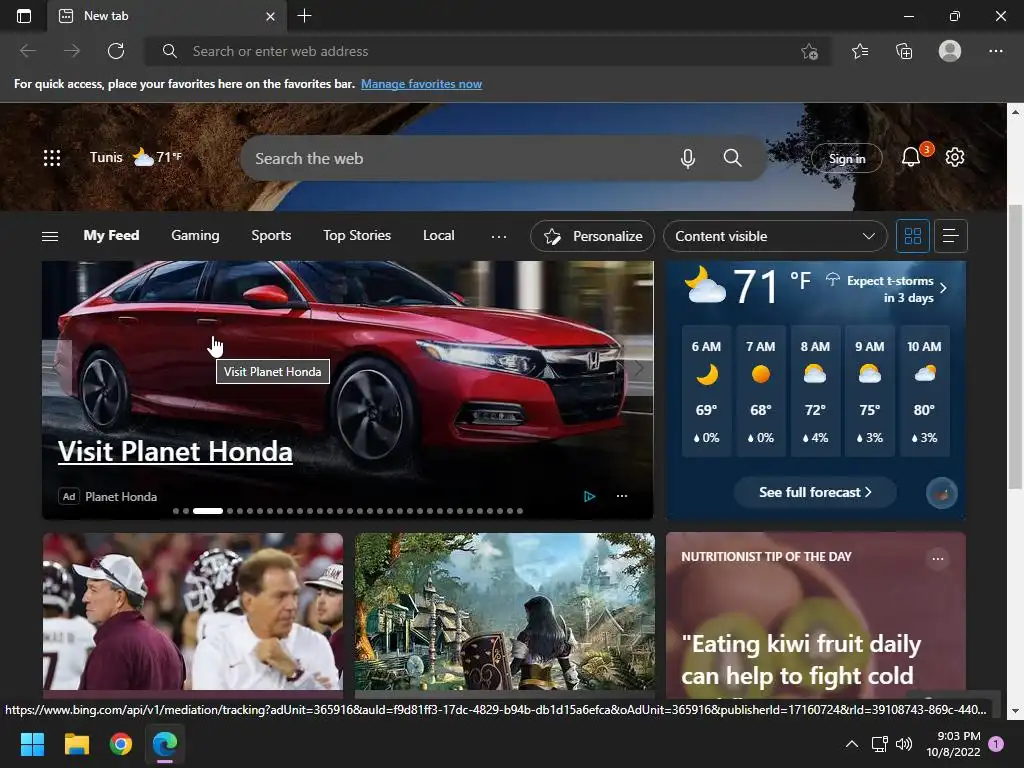Refresh the page with reload icon
Viewport: 1024px width, 768px height.
point(116,51)
